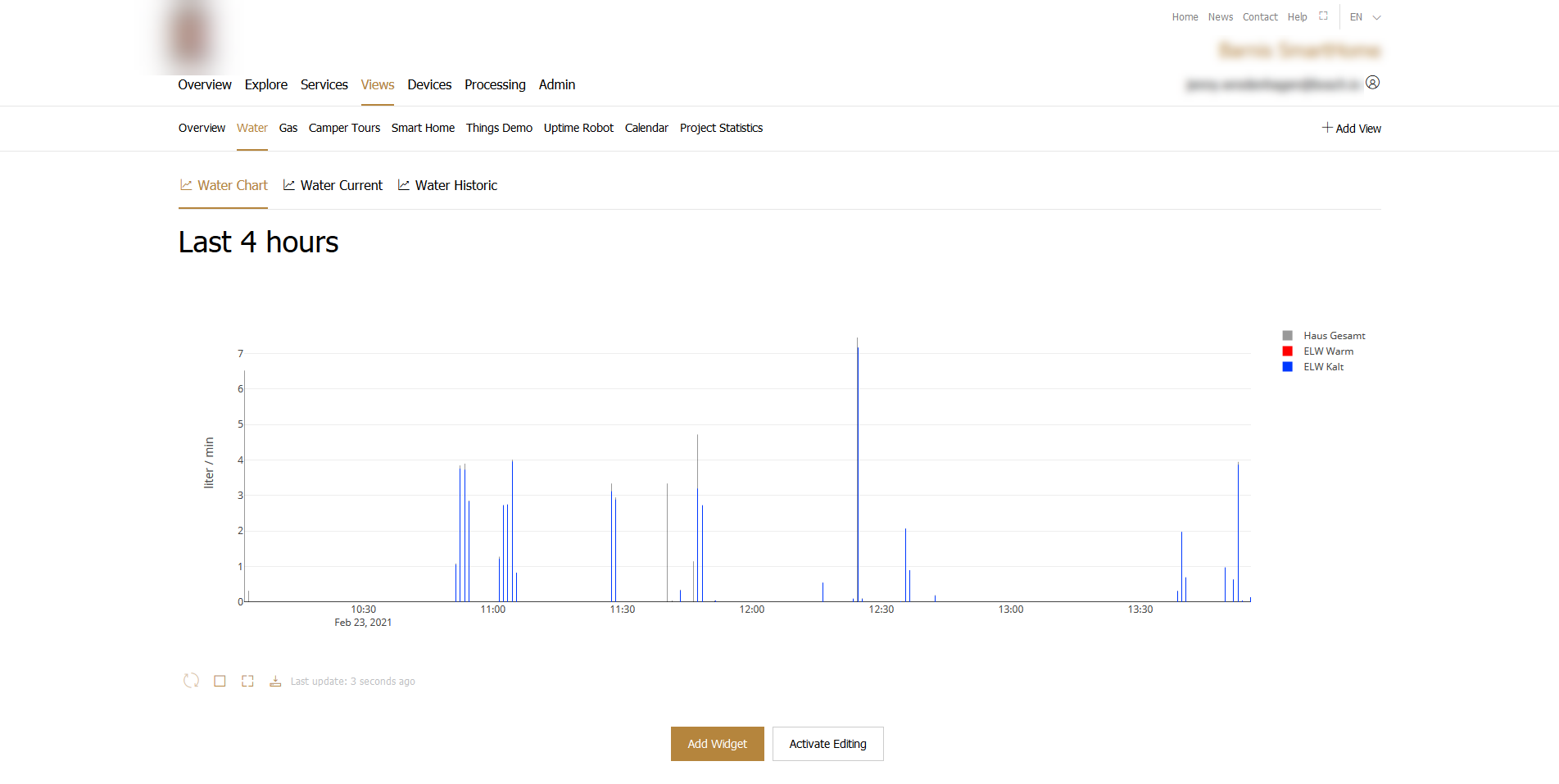Expand the language chevron arrow
This screenshot has height=784, width=1559.
tap(1377, 17)
